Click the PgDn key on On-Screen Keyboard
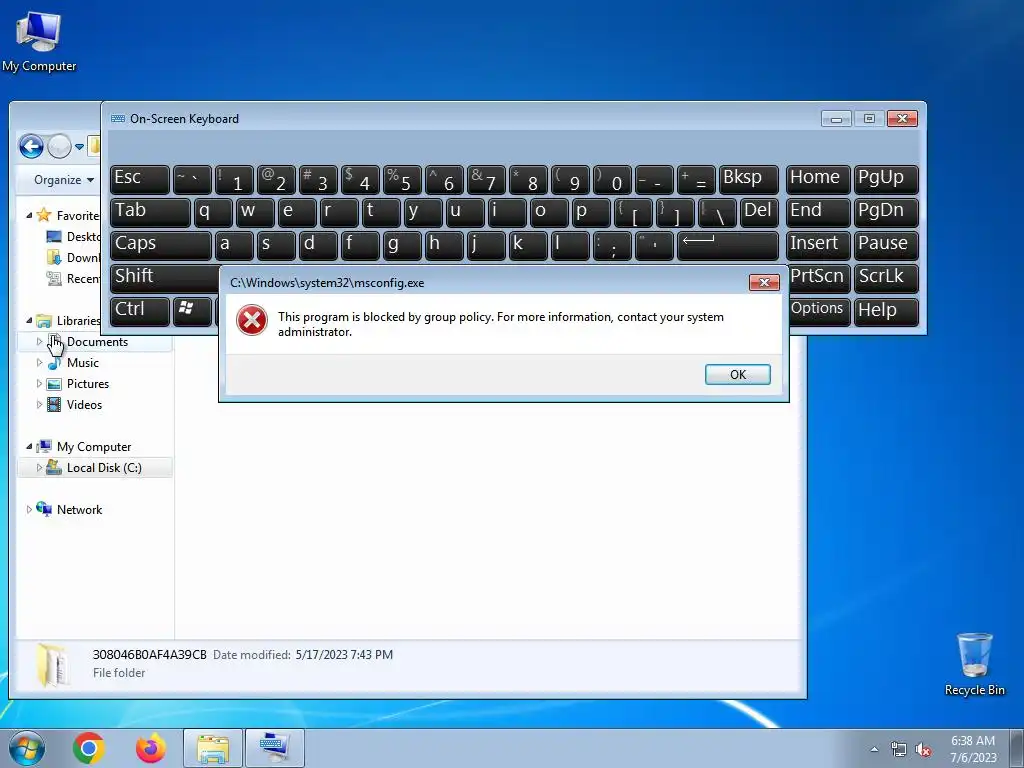 [x=886, y=212]
